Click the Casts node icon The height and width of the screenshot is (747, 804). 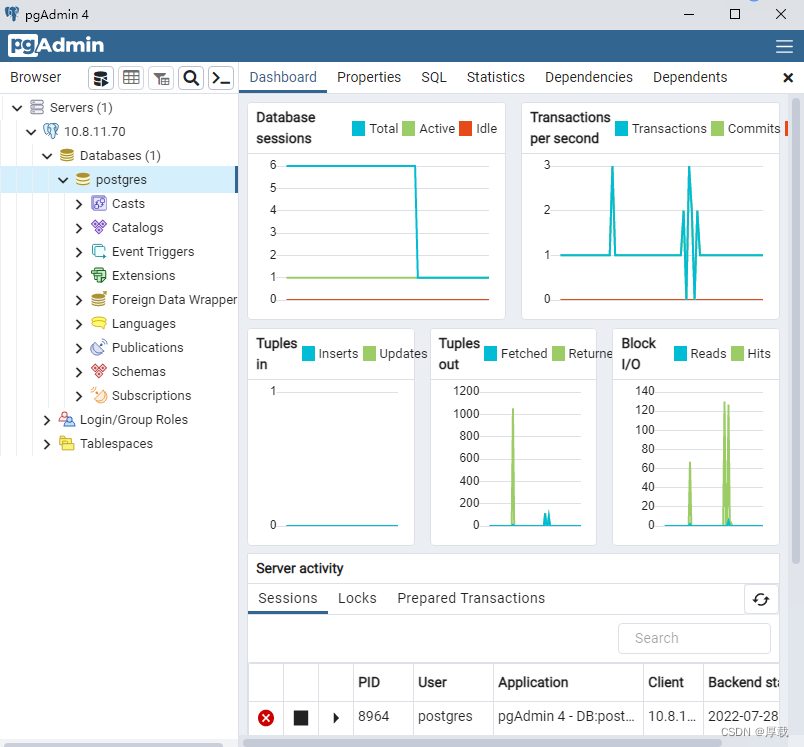(99, 204)
